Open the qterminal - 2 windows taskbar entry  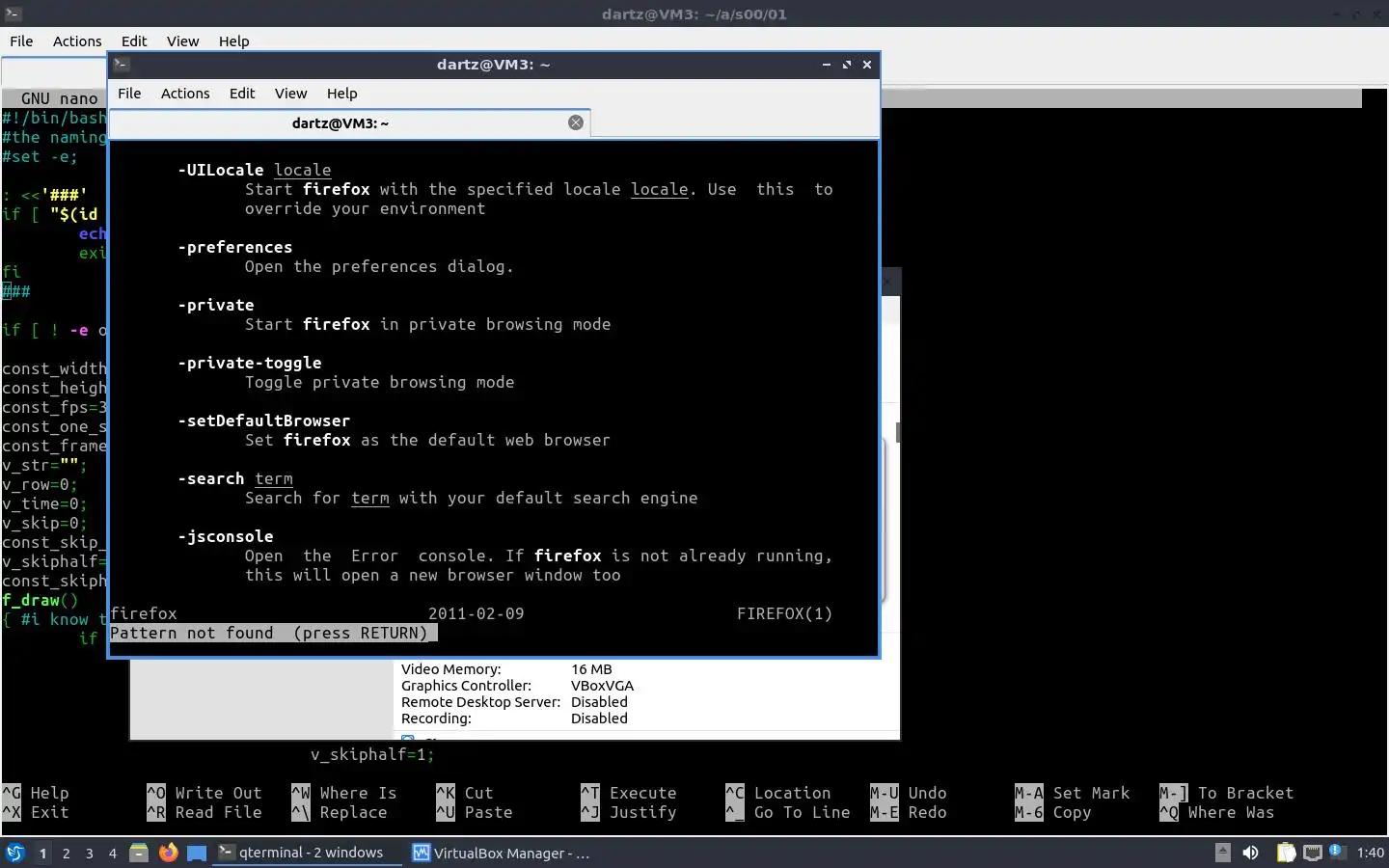308,853
